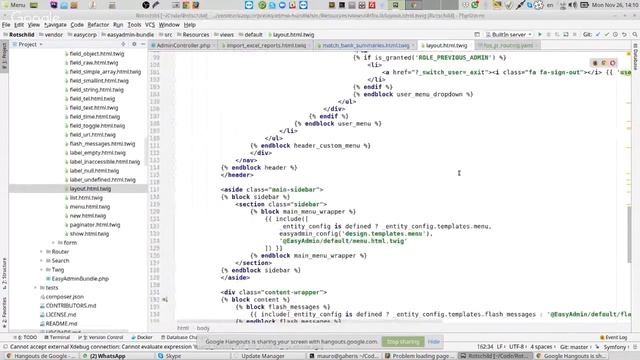640x360 pixels.
Task: Click the Stop sharing button
Action: pos(402,342)
